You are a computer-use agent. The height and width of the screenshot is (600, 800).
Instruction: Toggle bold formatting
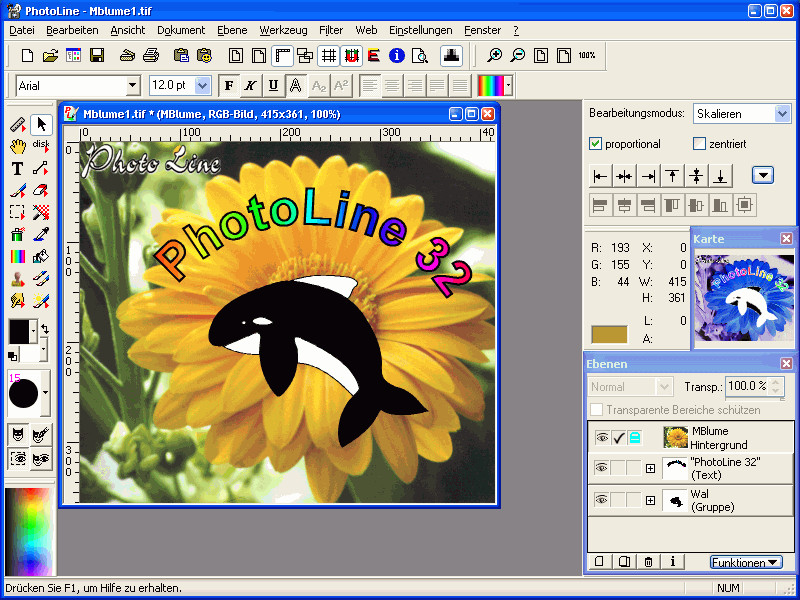(229, 86)
